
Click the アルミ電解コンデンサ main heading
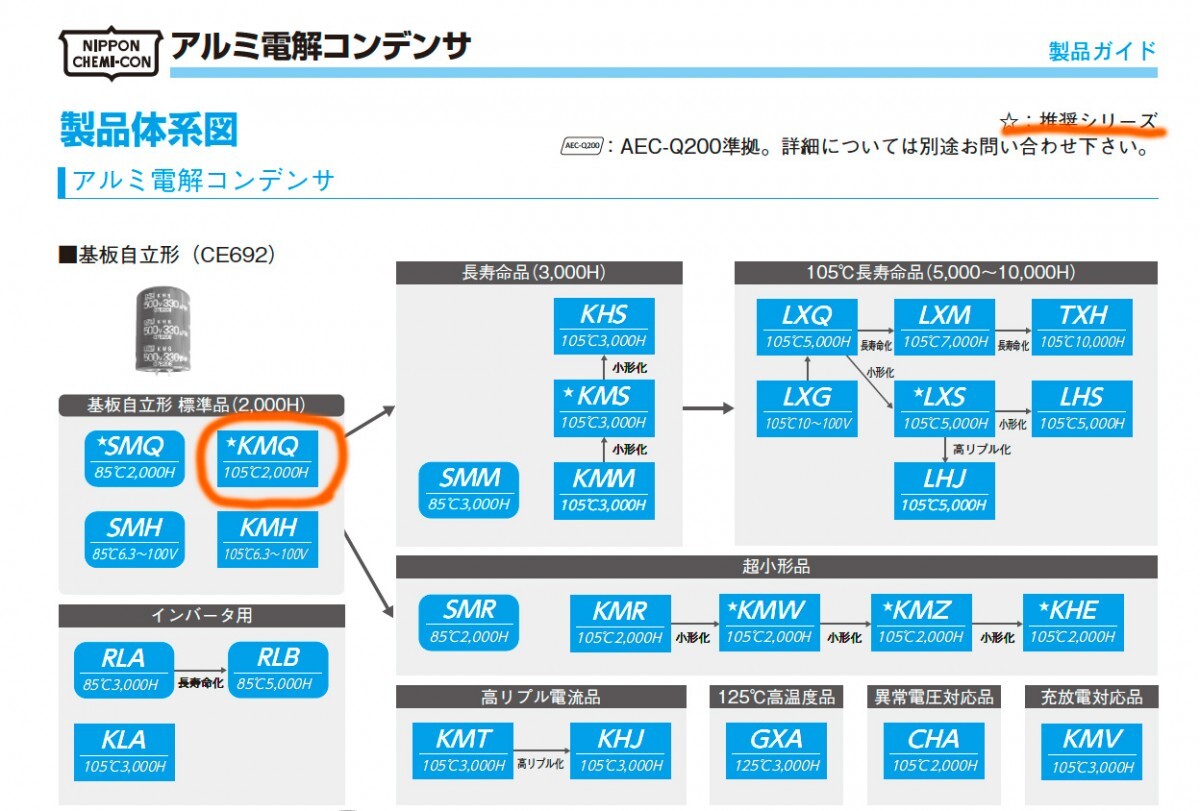coord(321,46)
